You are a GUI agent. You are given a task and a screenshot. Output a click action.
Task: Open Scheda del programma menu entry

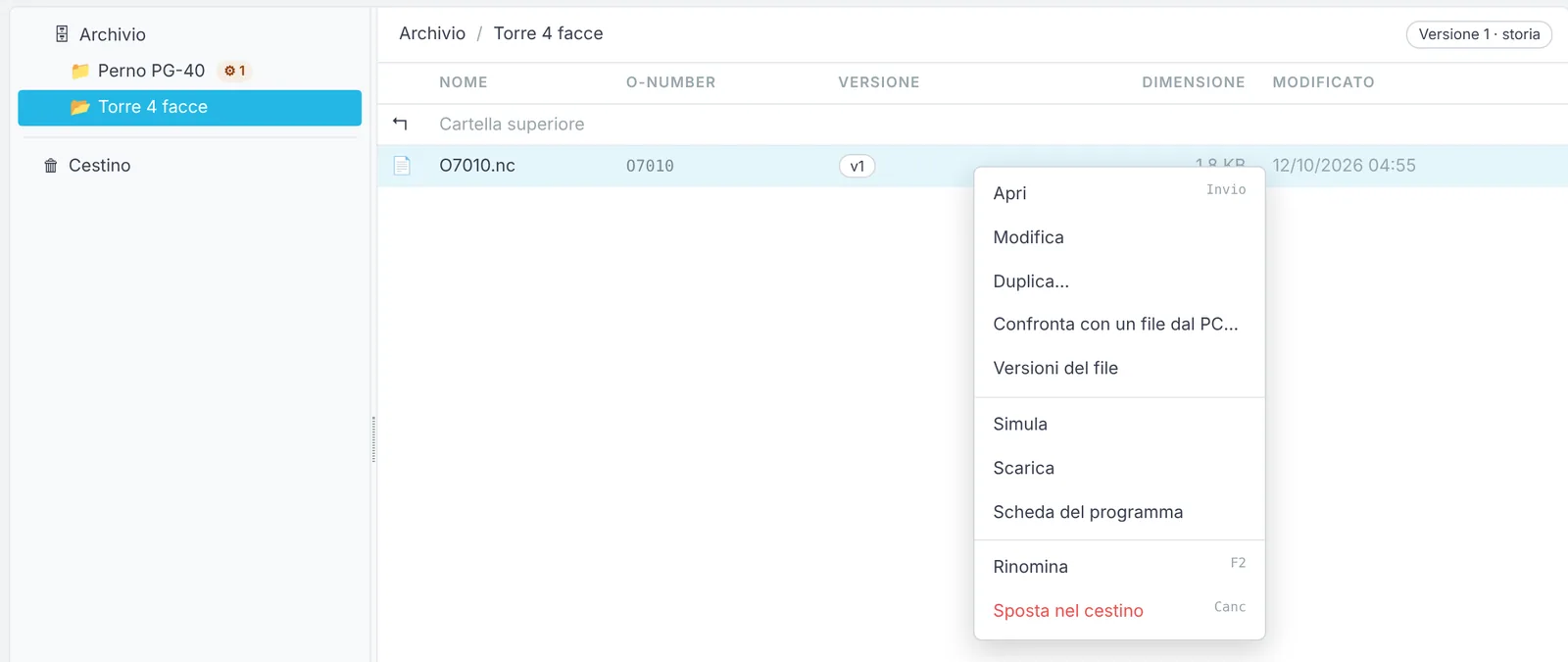click(x=1119, y=512)
